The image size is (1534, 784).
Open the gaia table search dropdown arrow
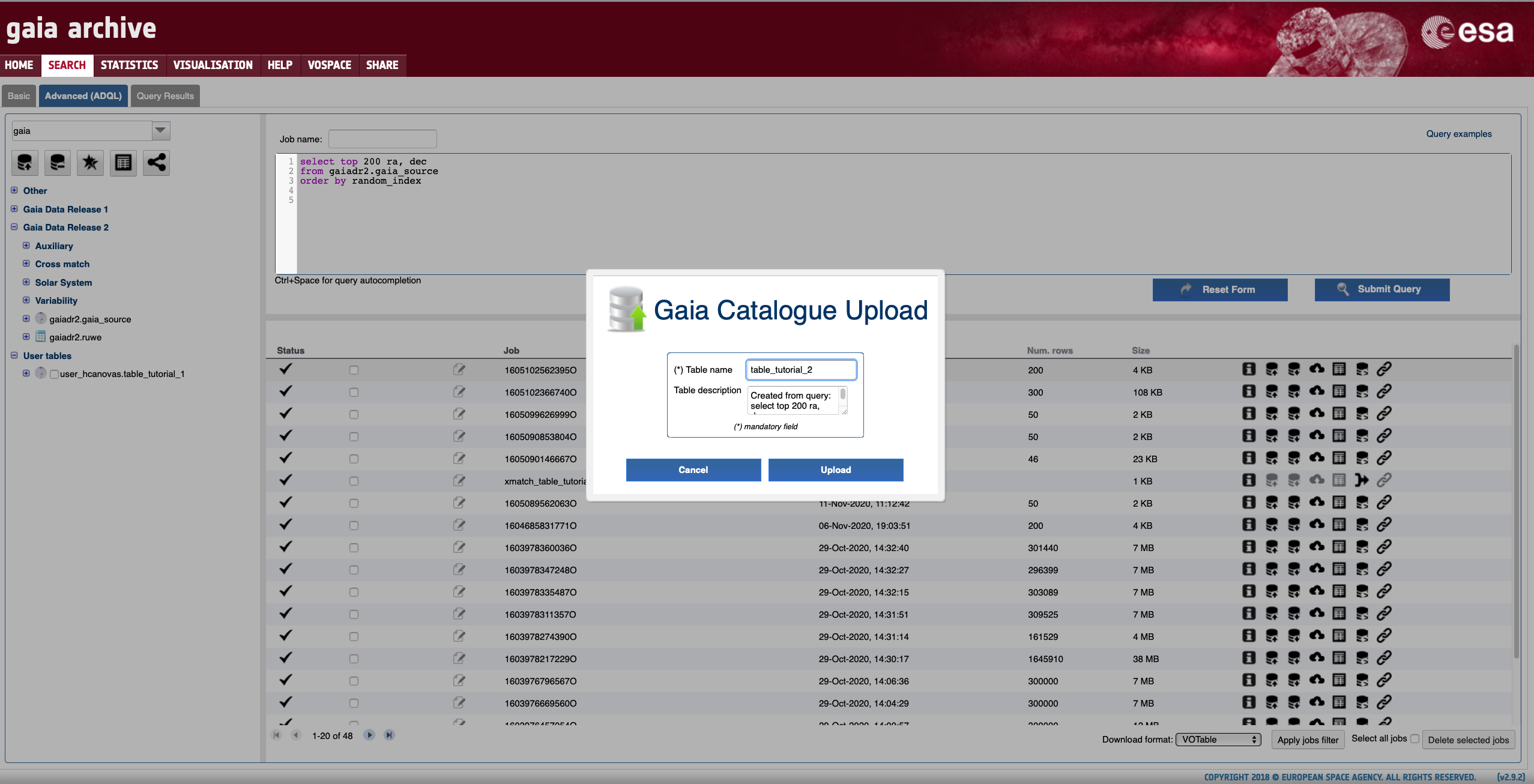click(x=160, y=130)
